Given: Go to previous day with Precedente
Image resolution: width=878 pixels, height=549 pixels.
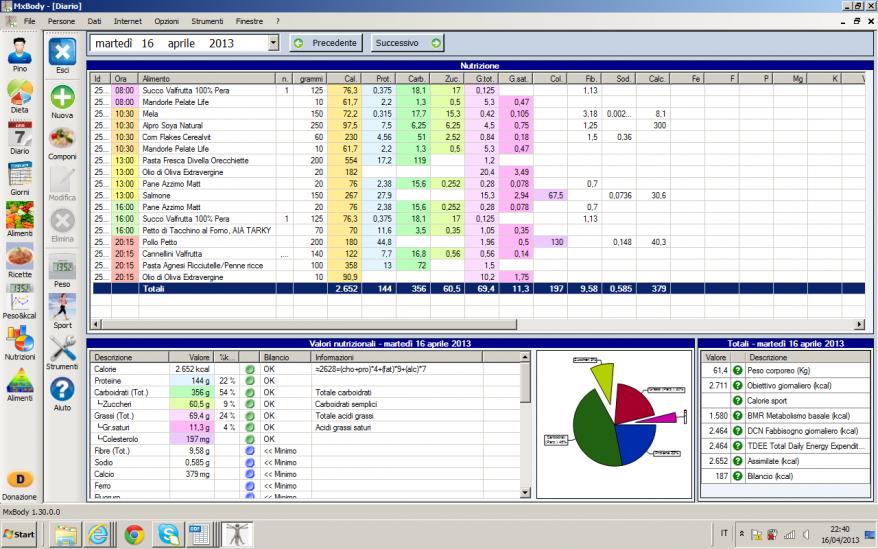Looking at the screenshot, I should [x=326, y=43].
